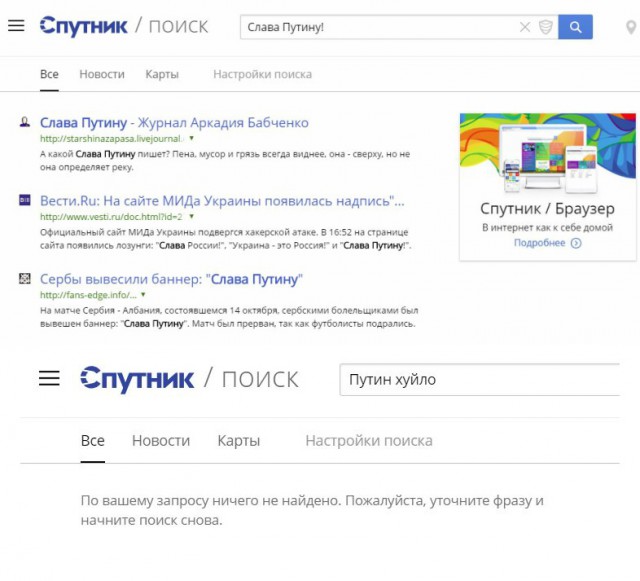Open the top 'Настройки поиска' link
The height and width of the screenshot is (581, 640).
262,74
